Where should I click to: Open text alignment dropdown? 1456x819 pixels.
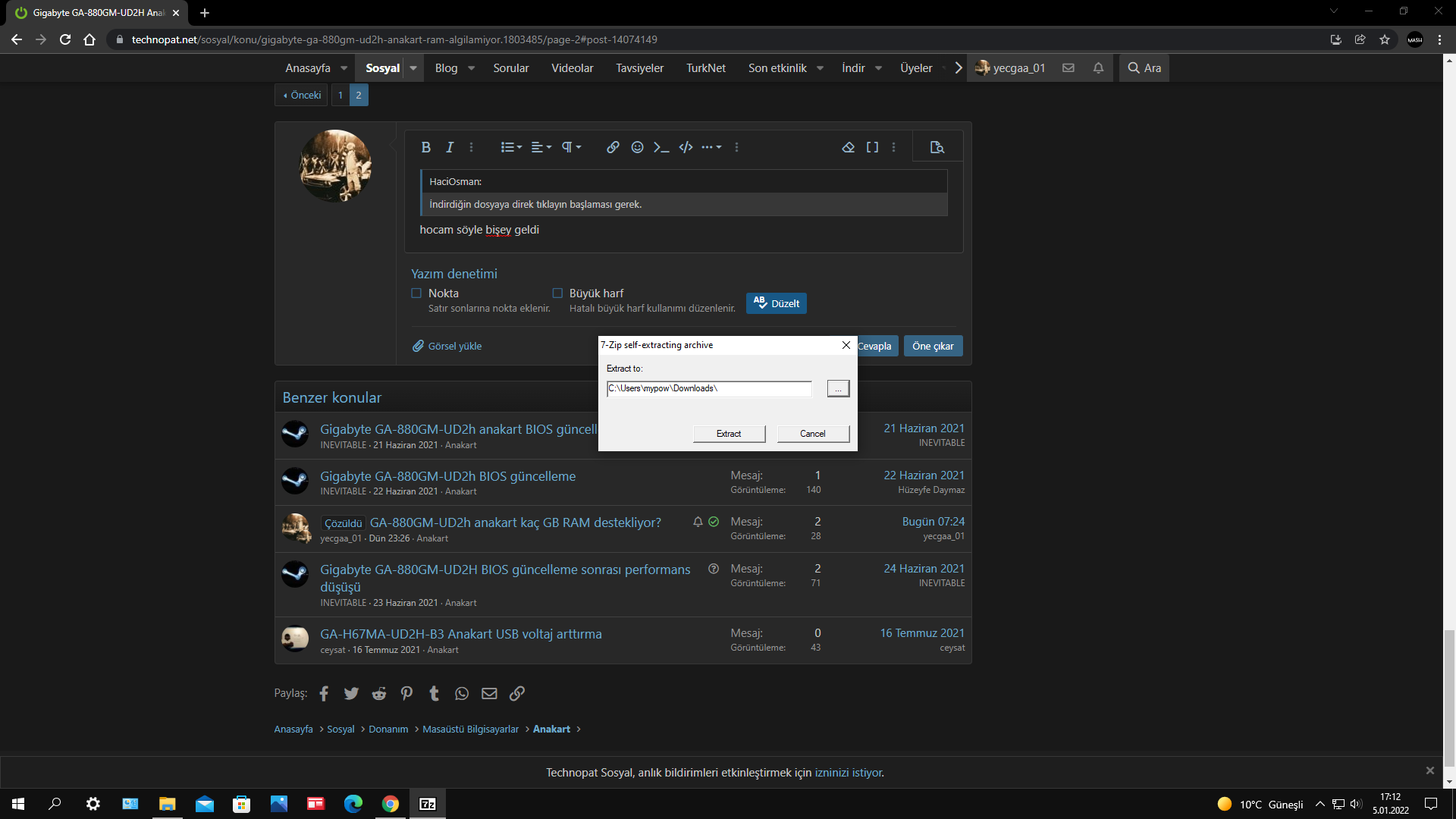coord(541,147)
